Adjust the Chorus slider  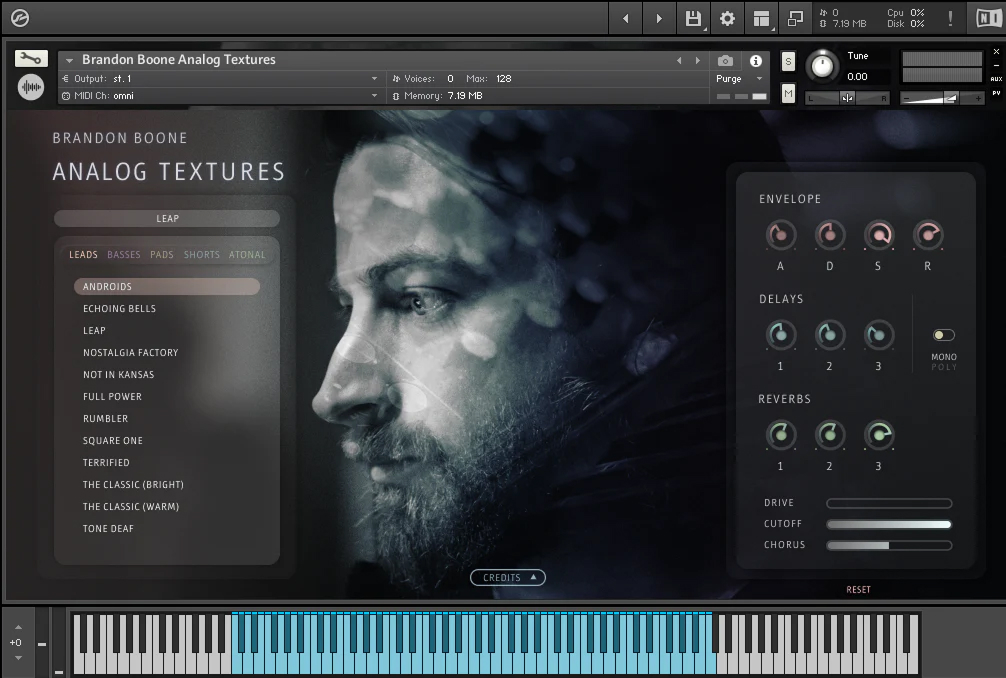click(x=889, y=545)
